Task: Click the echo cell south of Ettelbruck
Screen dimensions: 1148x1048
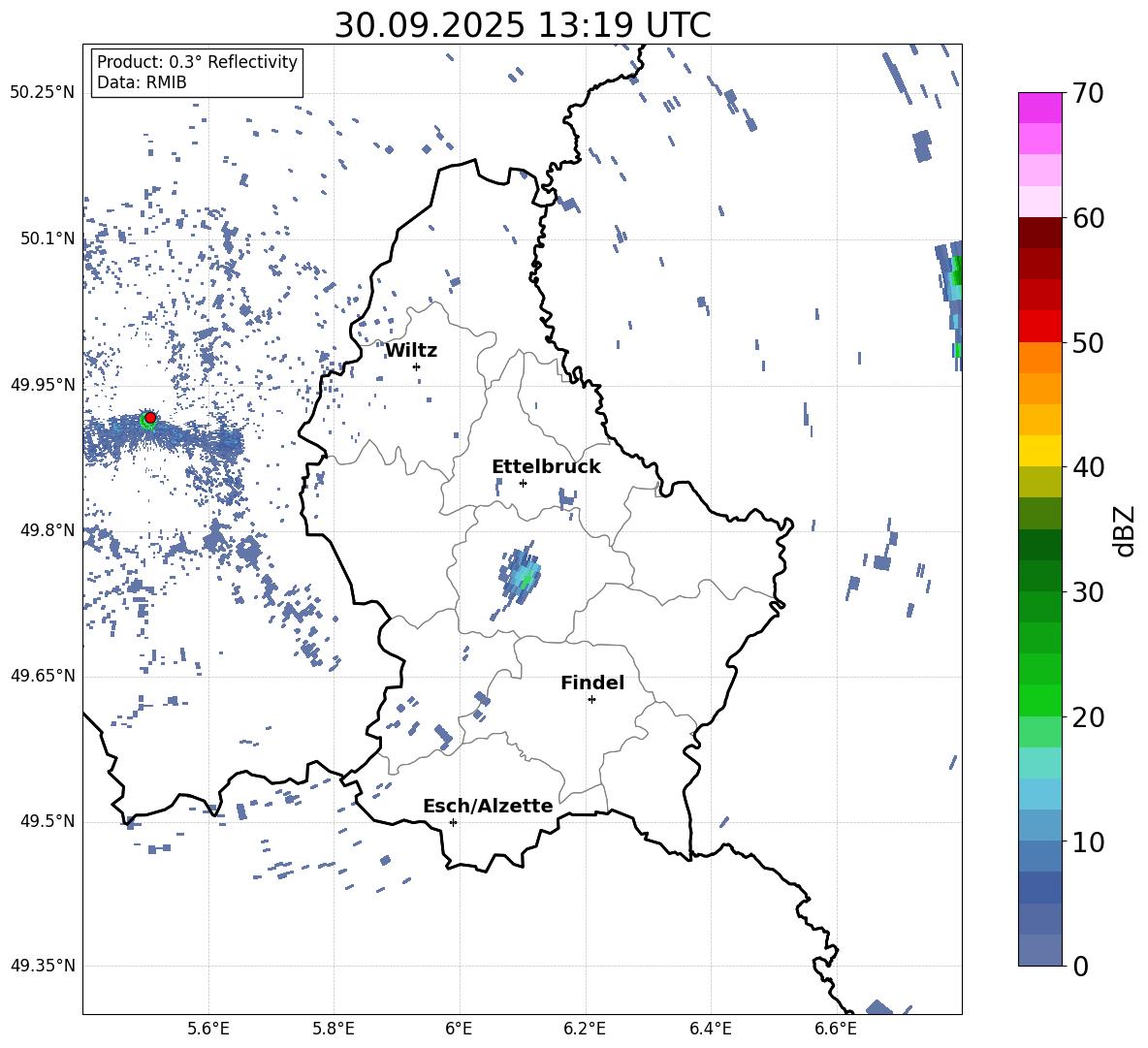Action: (x=522, y=577)
